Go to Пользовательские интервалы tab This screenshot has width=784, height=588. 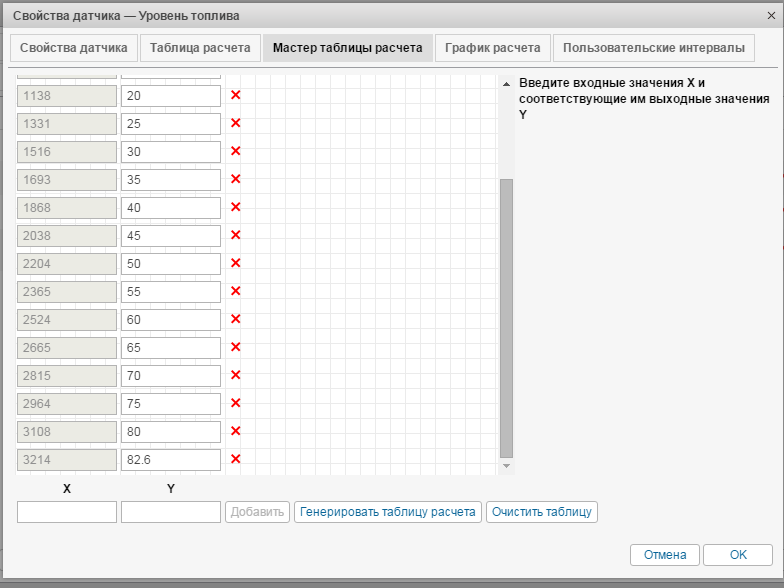pyautogui.click(x=653, y=48)
